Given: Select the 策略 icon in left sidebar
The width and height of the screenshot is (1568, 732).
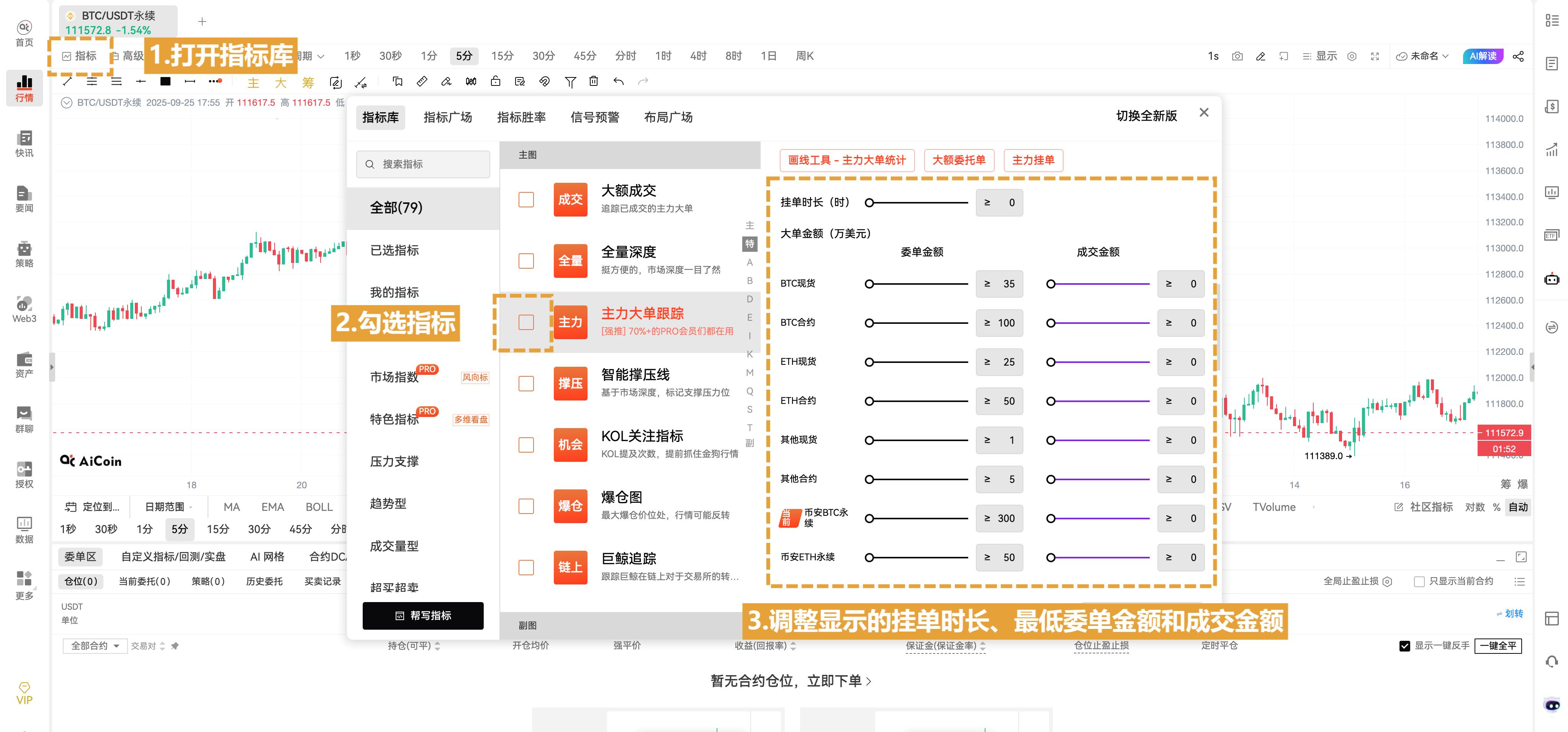Looking at the screenshot, I should 25,253.
